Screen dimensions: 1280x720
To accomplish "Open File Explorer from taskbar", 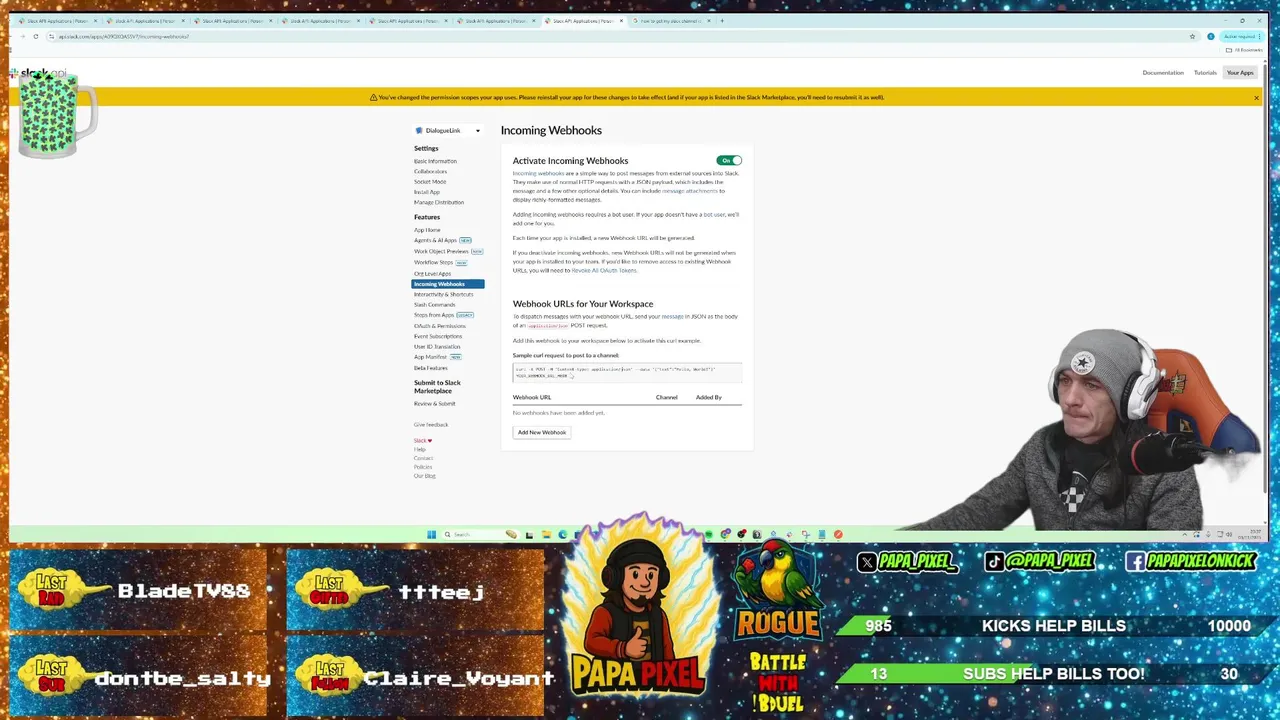I will tap(546, 534).
